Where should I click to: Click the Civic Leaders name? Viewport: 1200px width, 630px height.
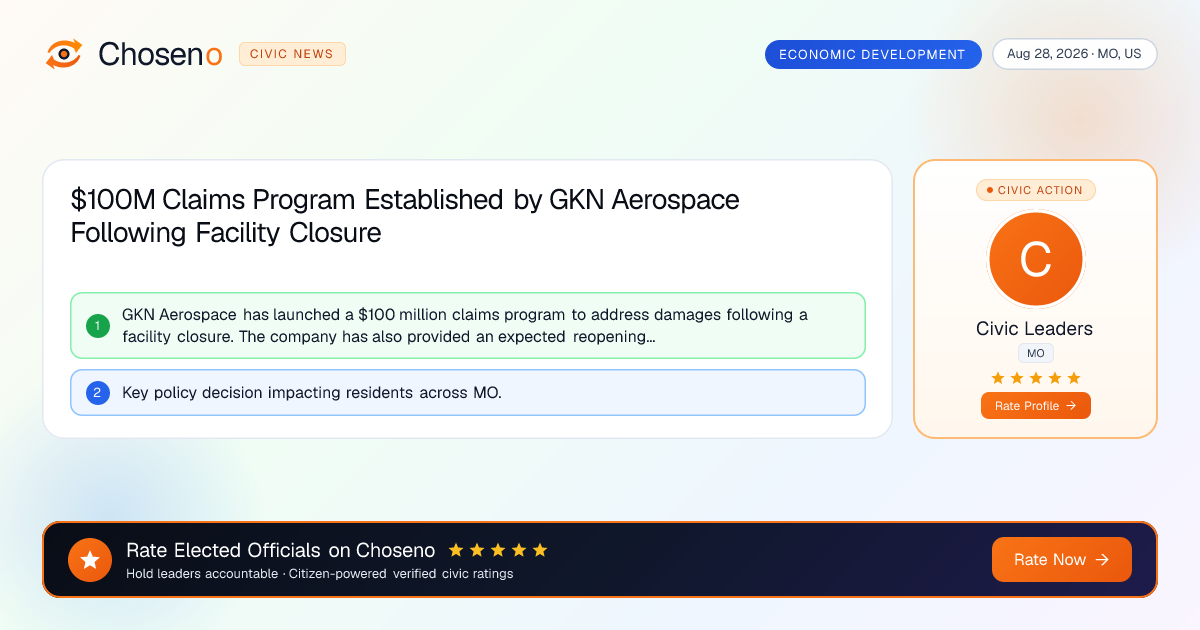[x=1035, y=329]
